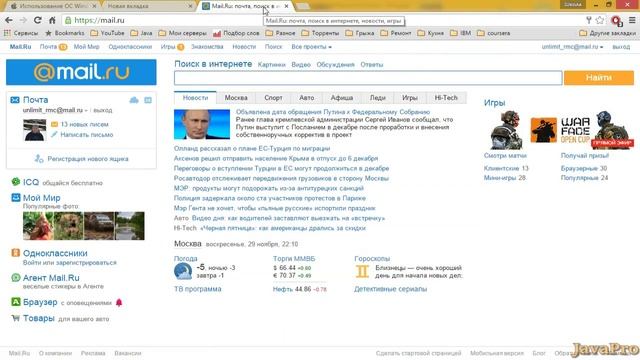Viewport: 640px width, 360px height.
Task: Open the coursera bookmarks folder
Action: (493, 33)
